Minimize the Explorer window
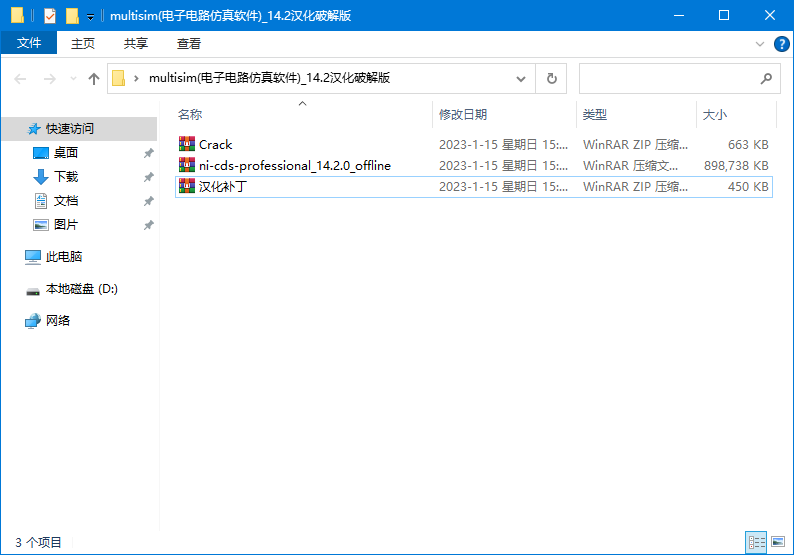Image resolution: width=794 pixels, height=555 pixels. click(x=679, y=15)
